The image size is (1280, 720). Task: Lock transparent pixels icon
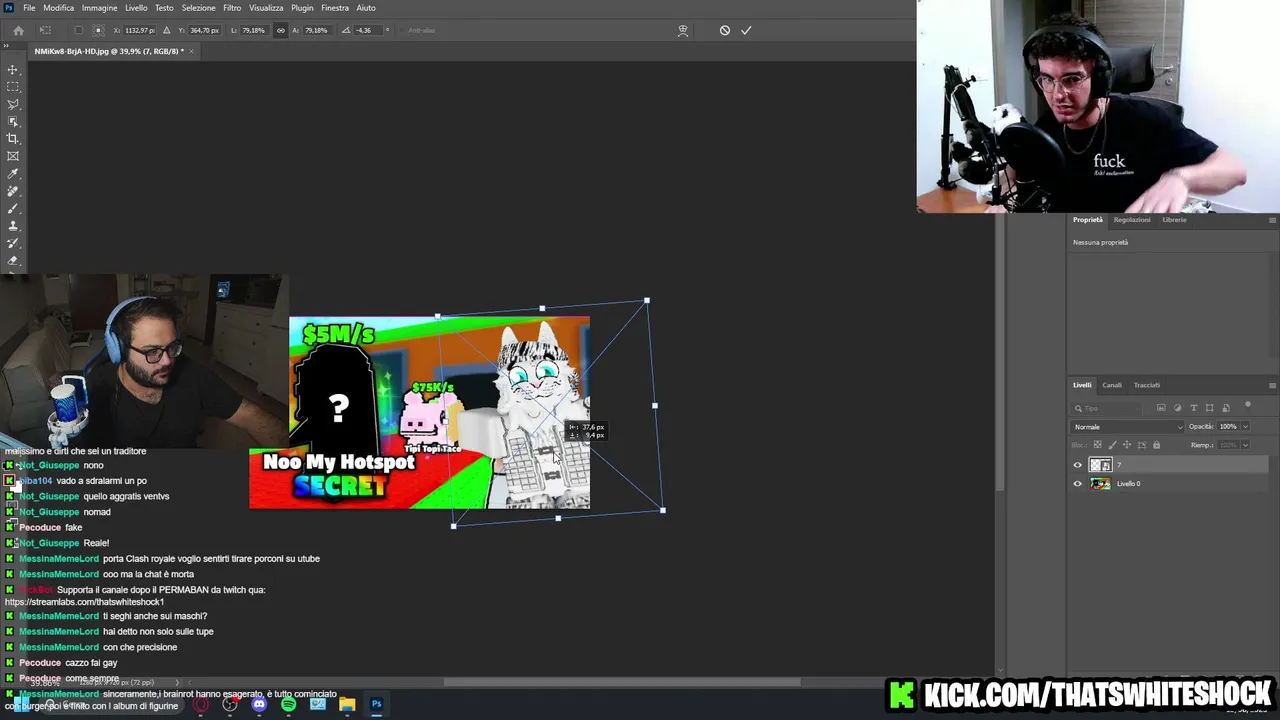pyautogui.click(x=1097, y=445)
